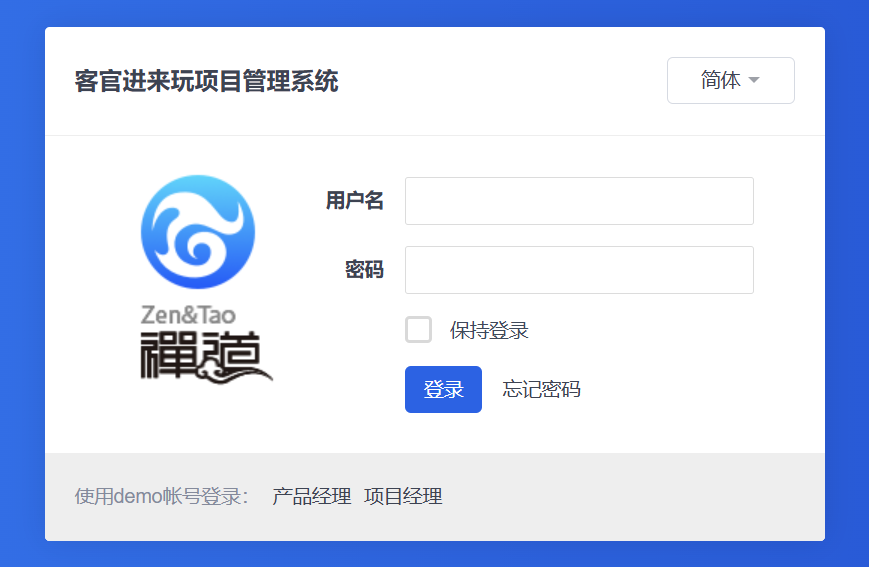Open the 忘记密码 link
Viewport: 869px width, 567px height.
pos(541,389)
